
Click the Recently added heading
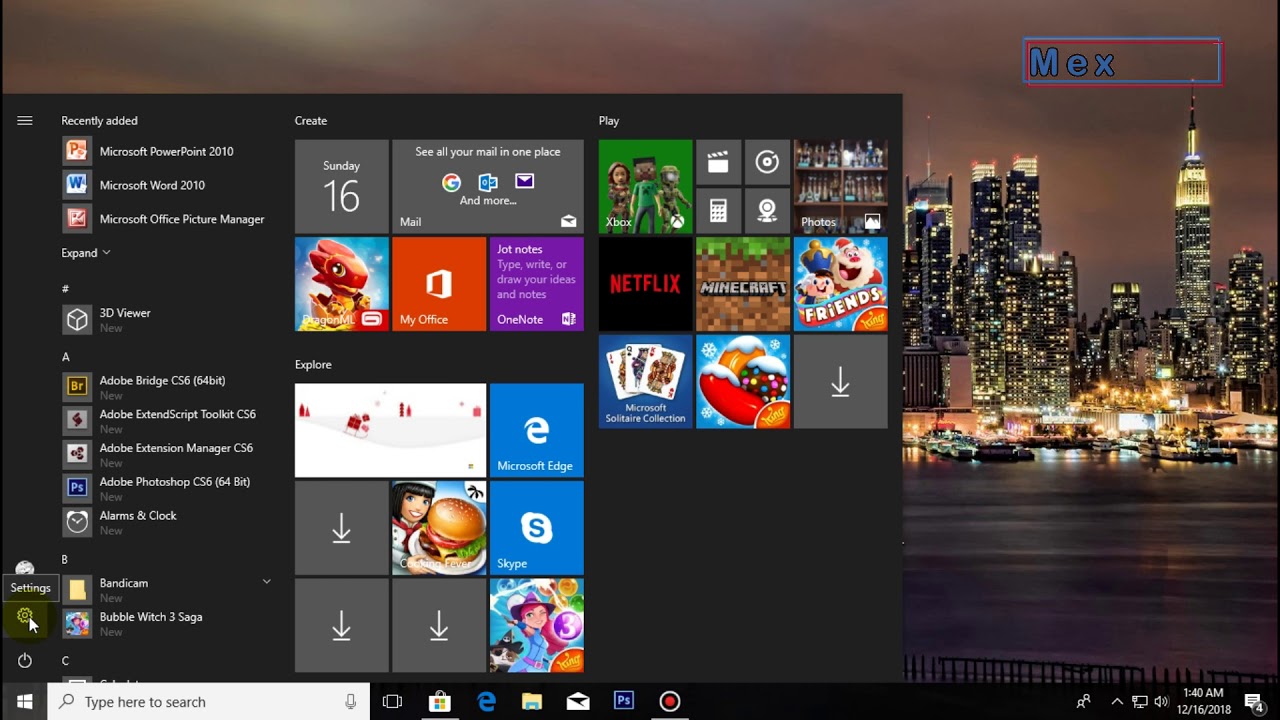[x=99, y=121]
